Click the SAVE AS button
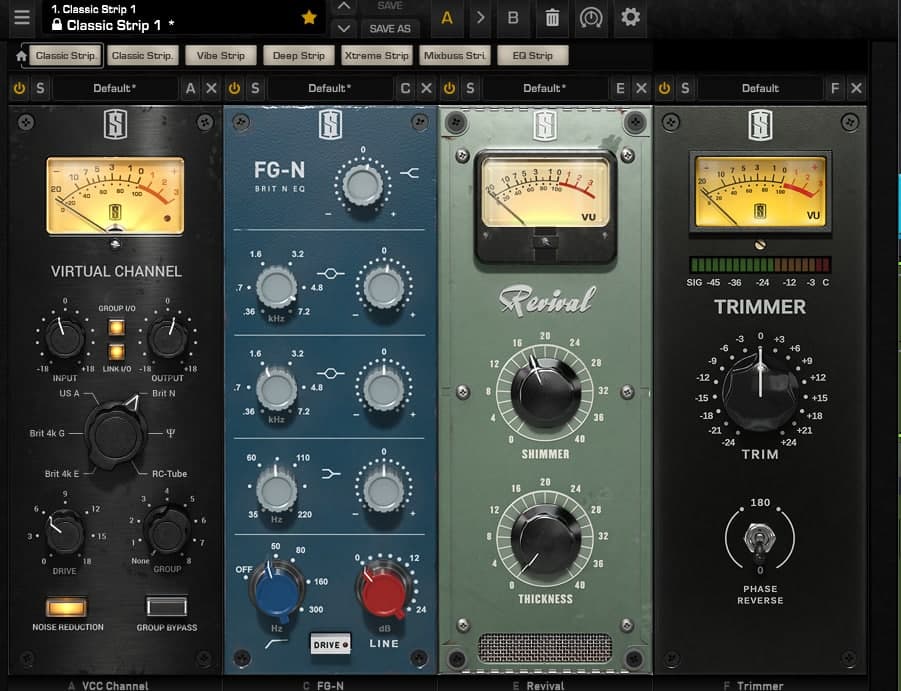This screenshot has width=901, height=691. click(390, 29)
